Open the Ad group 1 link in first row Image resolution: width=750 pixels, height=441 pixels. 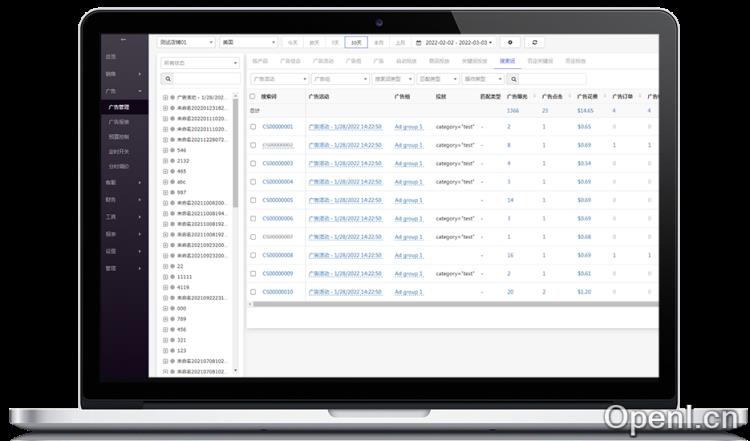click(x=409, y=127)
